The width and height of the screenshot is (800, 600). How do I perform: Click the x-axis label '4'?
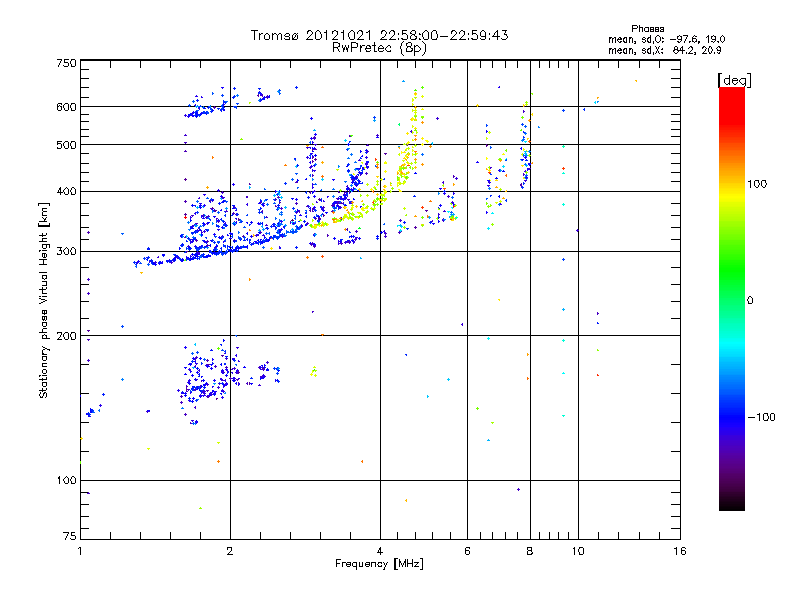[x=380, y=551]
